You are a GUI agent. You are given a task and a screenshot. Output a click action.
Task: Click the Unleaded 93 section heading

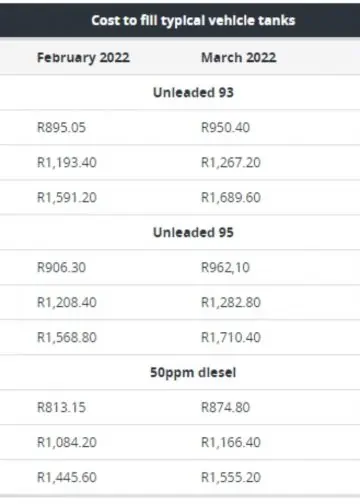coord(193,92)
